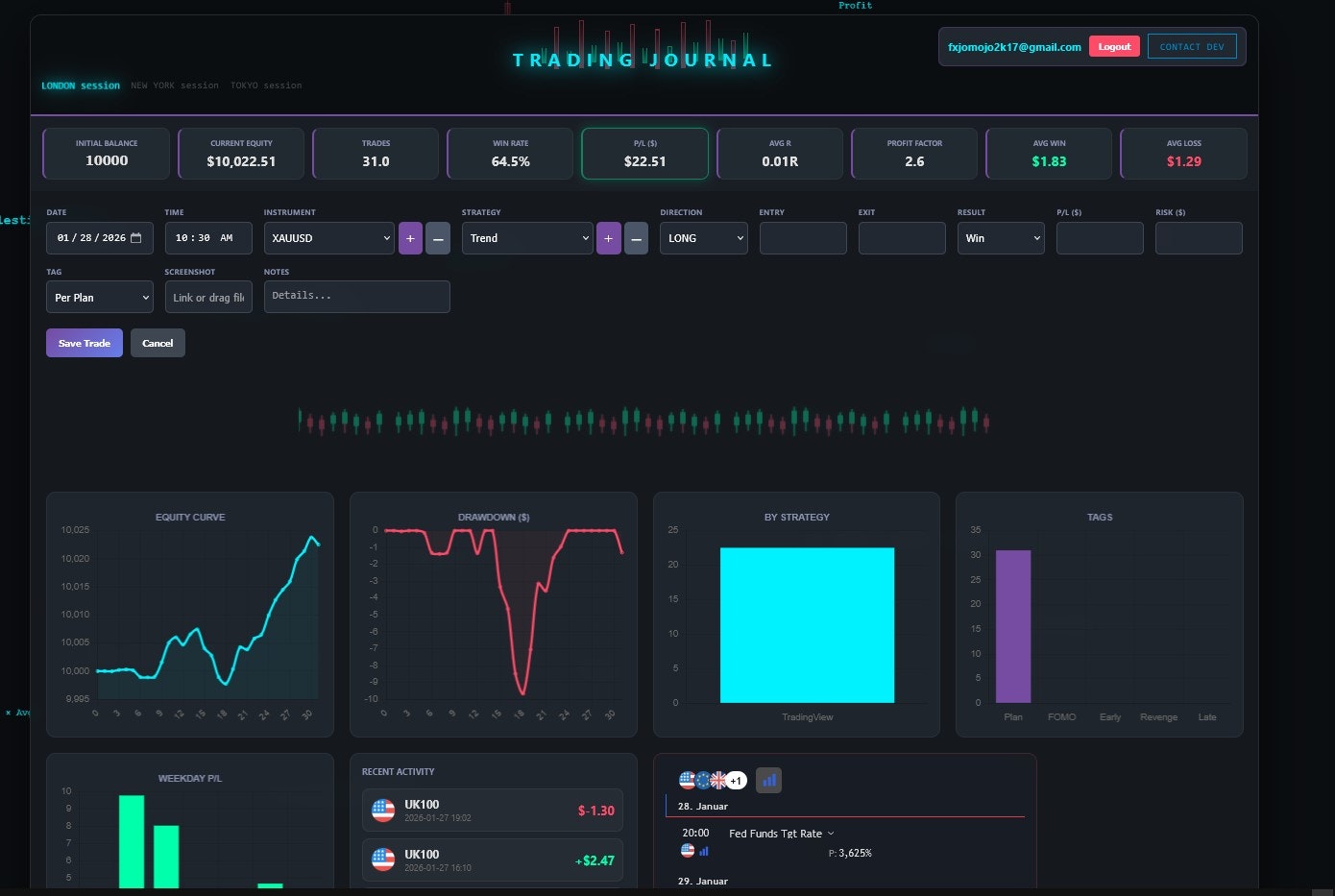1335x896 pixels.
Task: Open the CONTACT DEV link
Action: (x=1192, y=46)
